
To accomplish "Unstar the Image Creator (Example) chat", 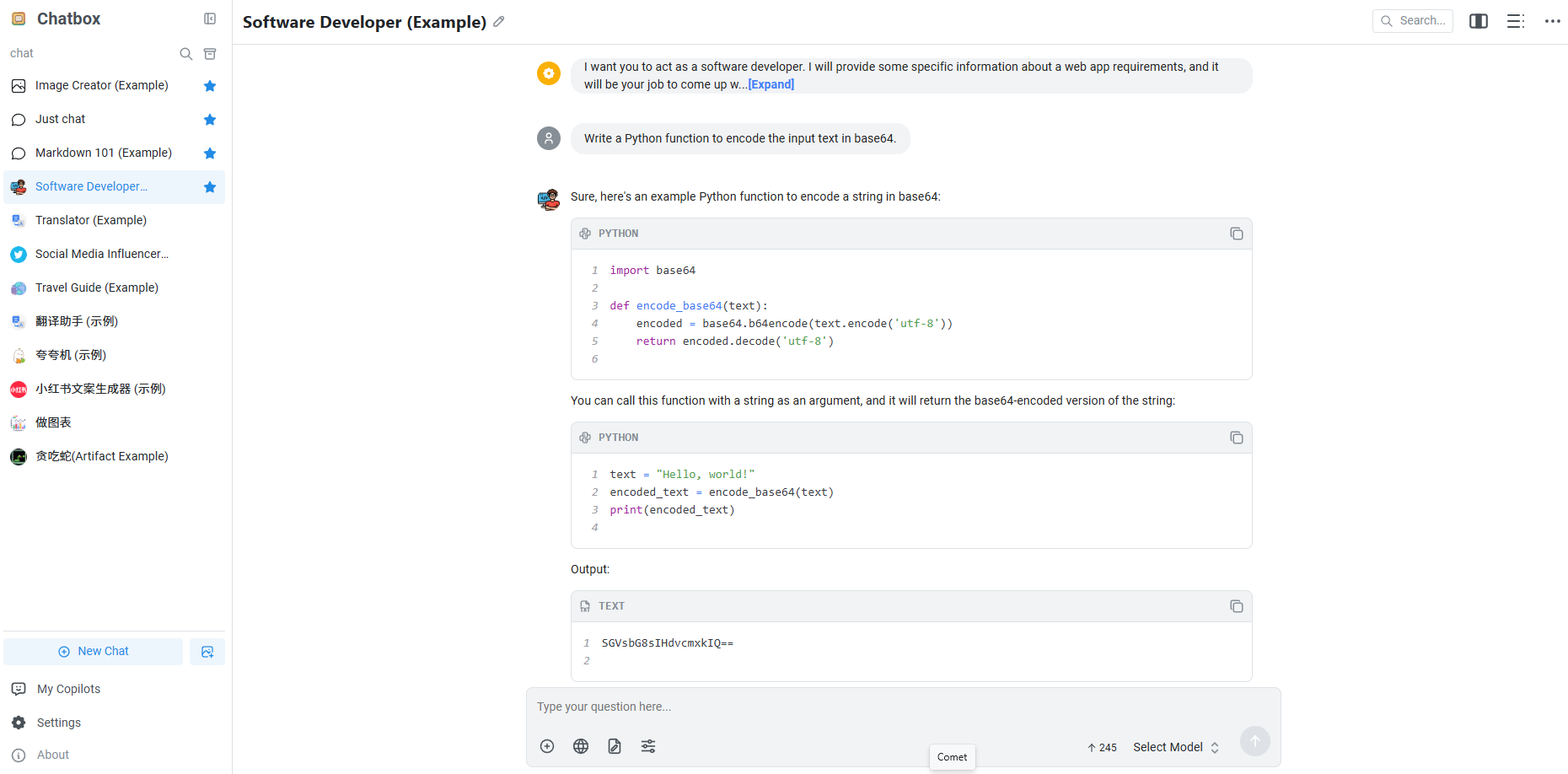I will (x=210, y=86).
